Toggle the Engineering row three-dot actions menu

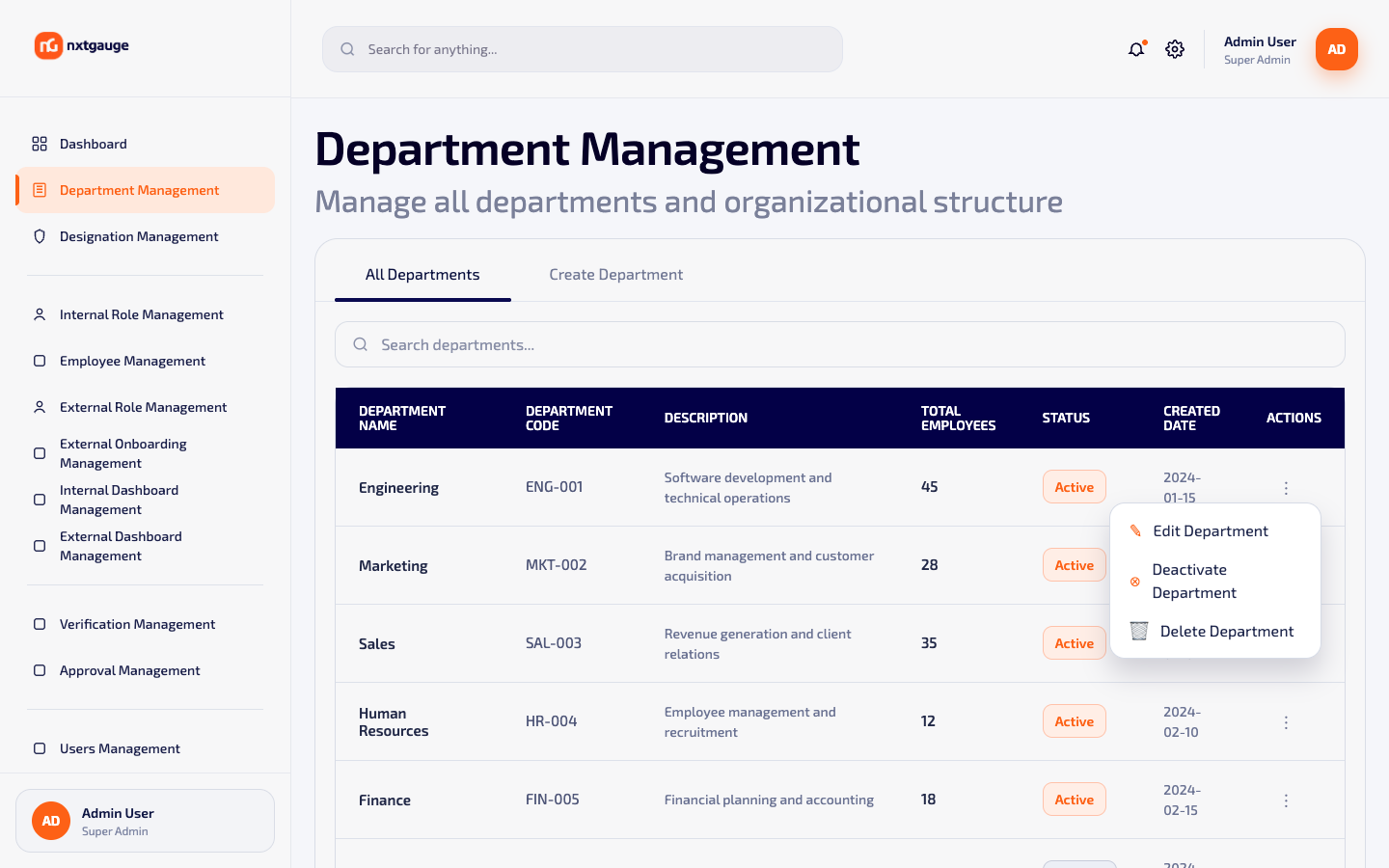[x=1286, y=488]
